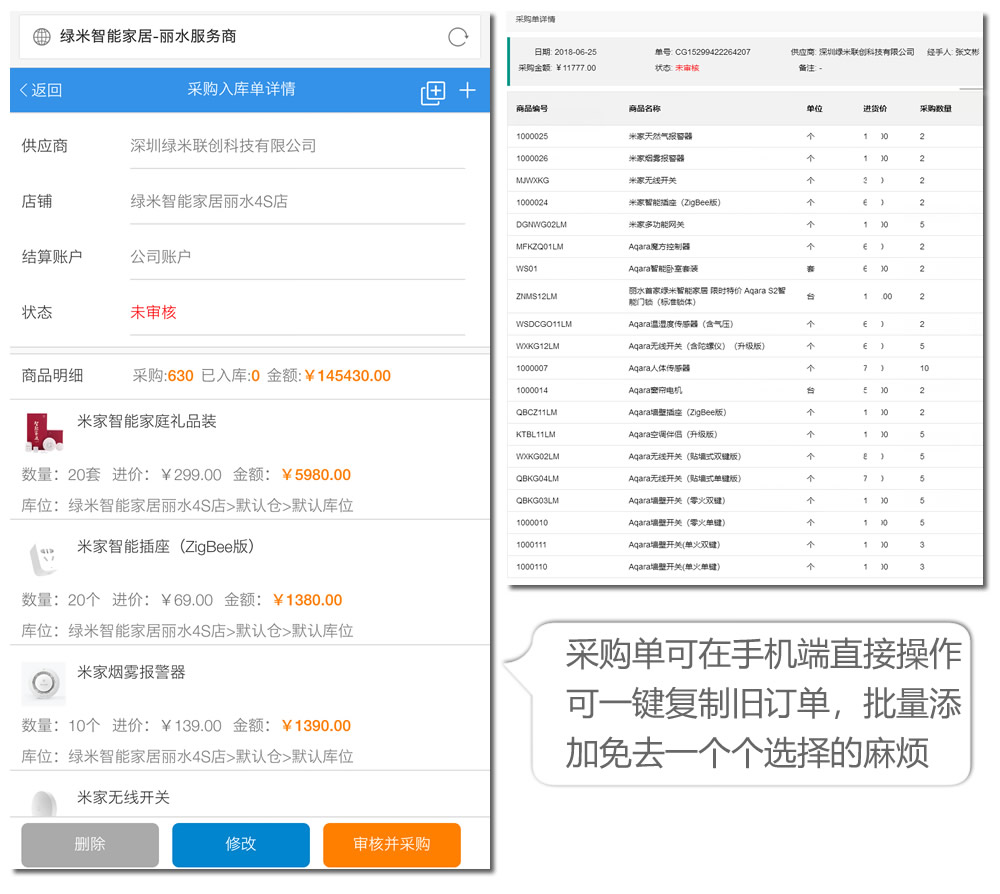The image size is (1000, 894).
Task: Click red 未审核 status in desktop detail
Action: [x=687, y=68]
